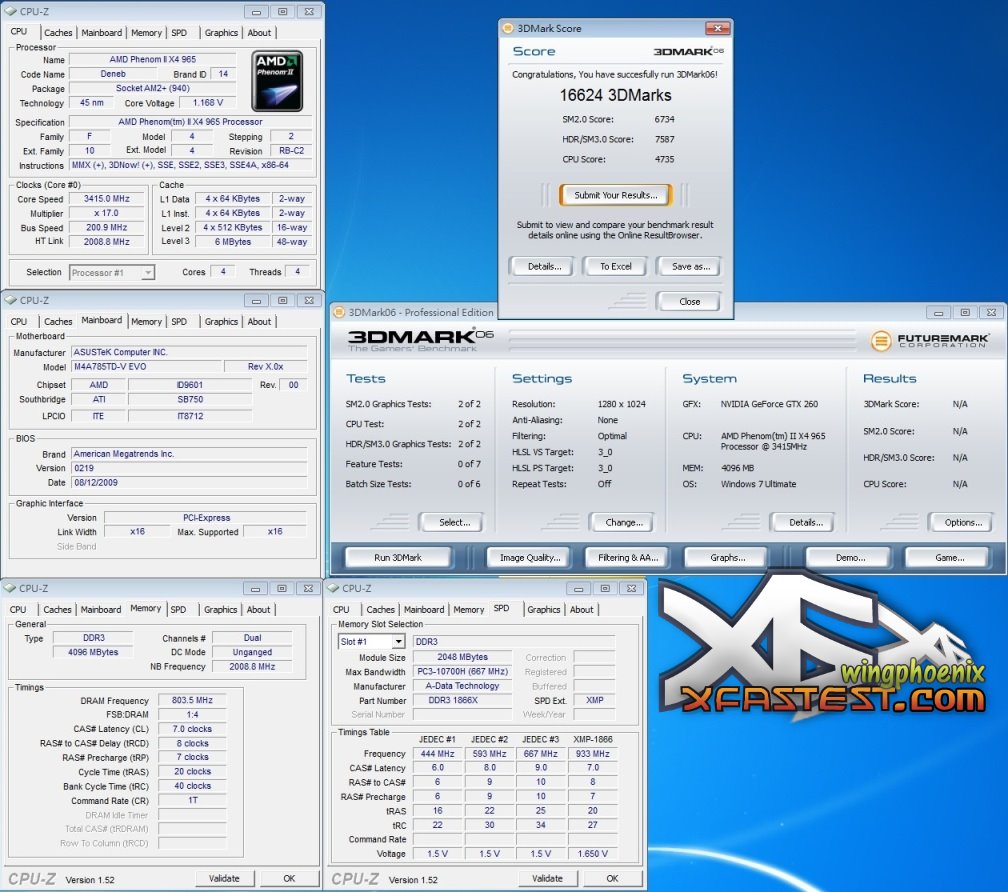The height and width of the screenshot is (892, 1008).
Task: Click the Futuremark Corporation logo
Action: (930, 341)
